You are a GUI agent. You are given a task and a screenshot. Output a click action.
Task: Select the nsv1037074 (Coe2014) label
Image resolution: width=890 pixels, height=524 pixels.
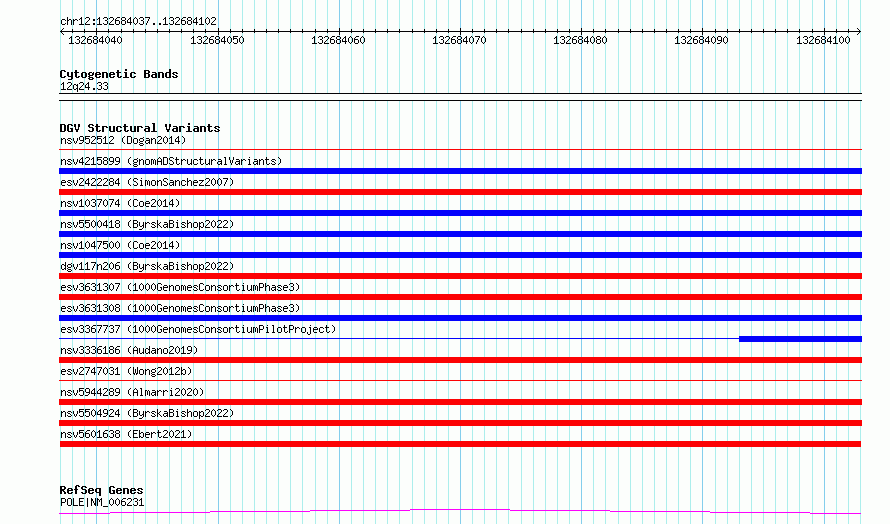[120, 203]
